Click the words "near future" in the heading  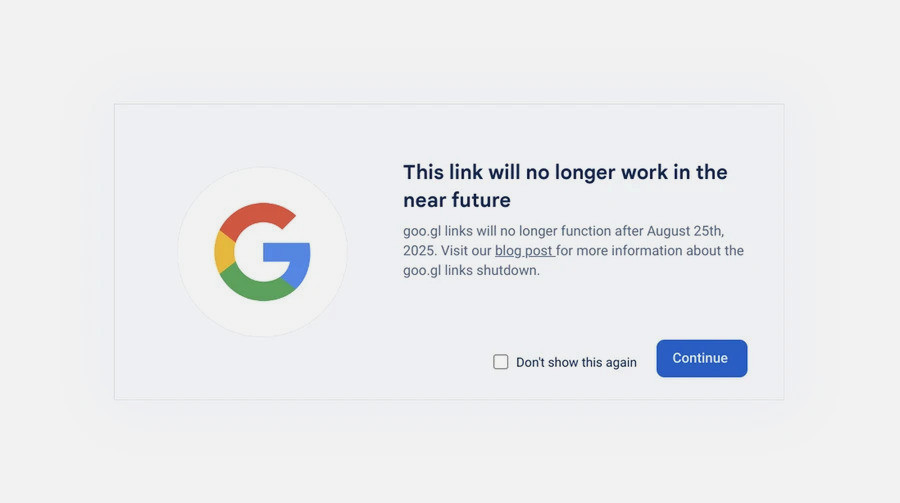click(x=456, y=200)
